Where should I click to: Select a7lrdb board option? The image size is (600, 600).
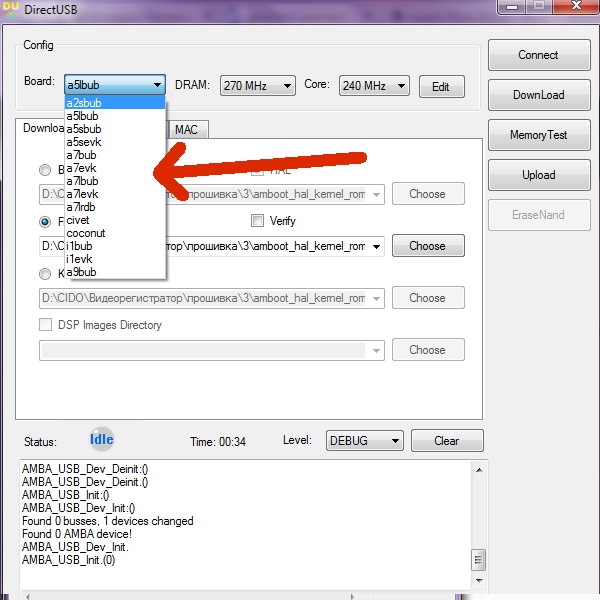pos(81,207)
